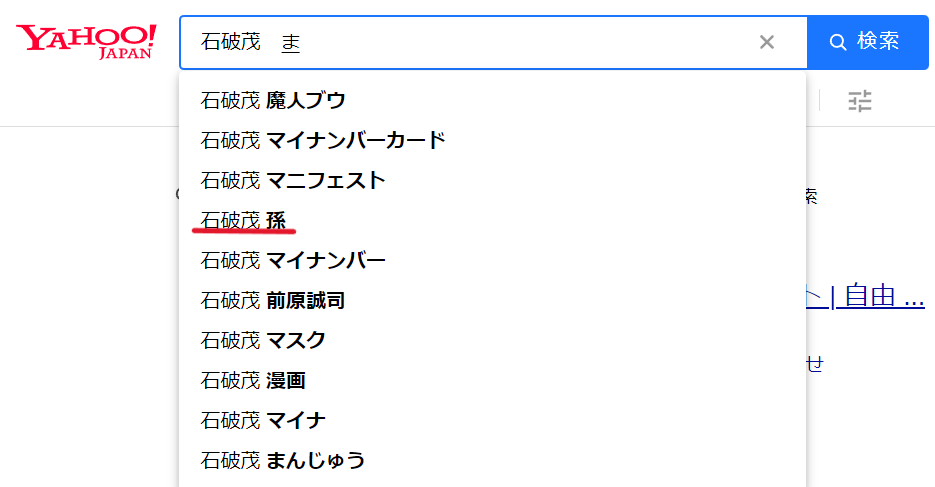Open the partially hidden 自由 result link
This screenshot has height=487, width=935.
tap(866, 296)
